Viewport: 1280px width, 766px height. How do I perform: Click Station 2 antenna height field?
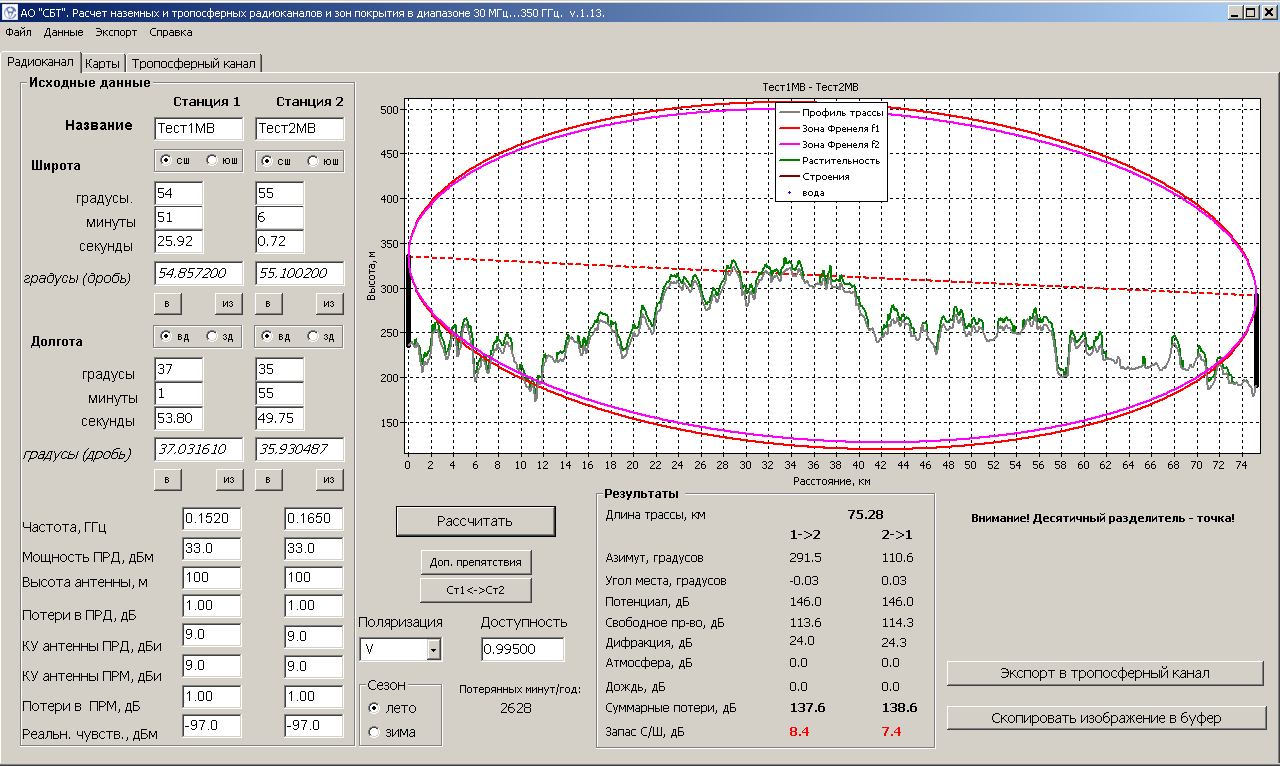pyautogui.click(x=314, y=577)
